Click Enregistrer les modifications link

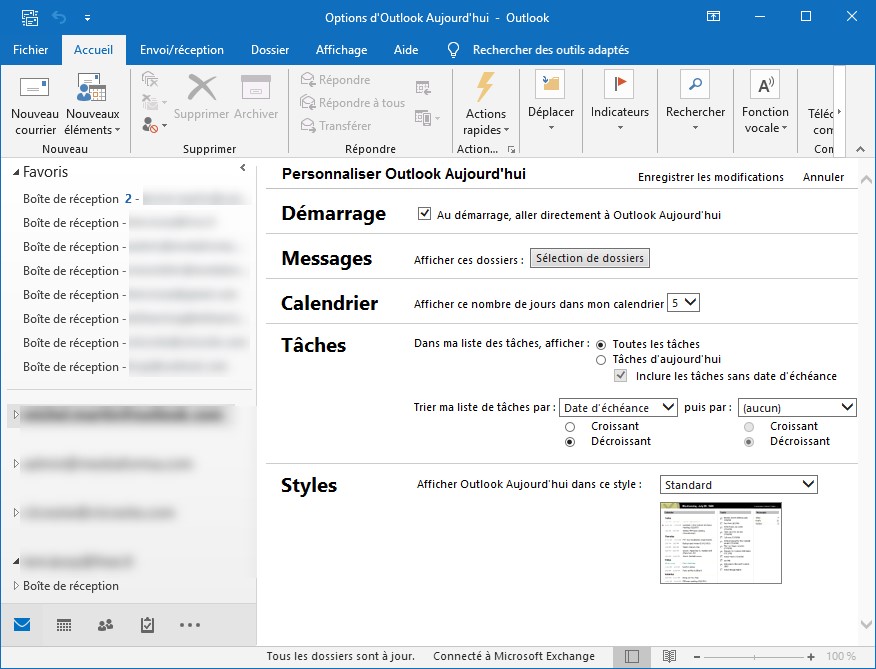tap(711, 177)
